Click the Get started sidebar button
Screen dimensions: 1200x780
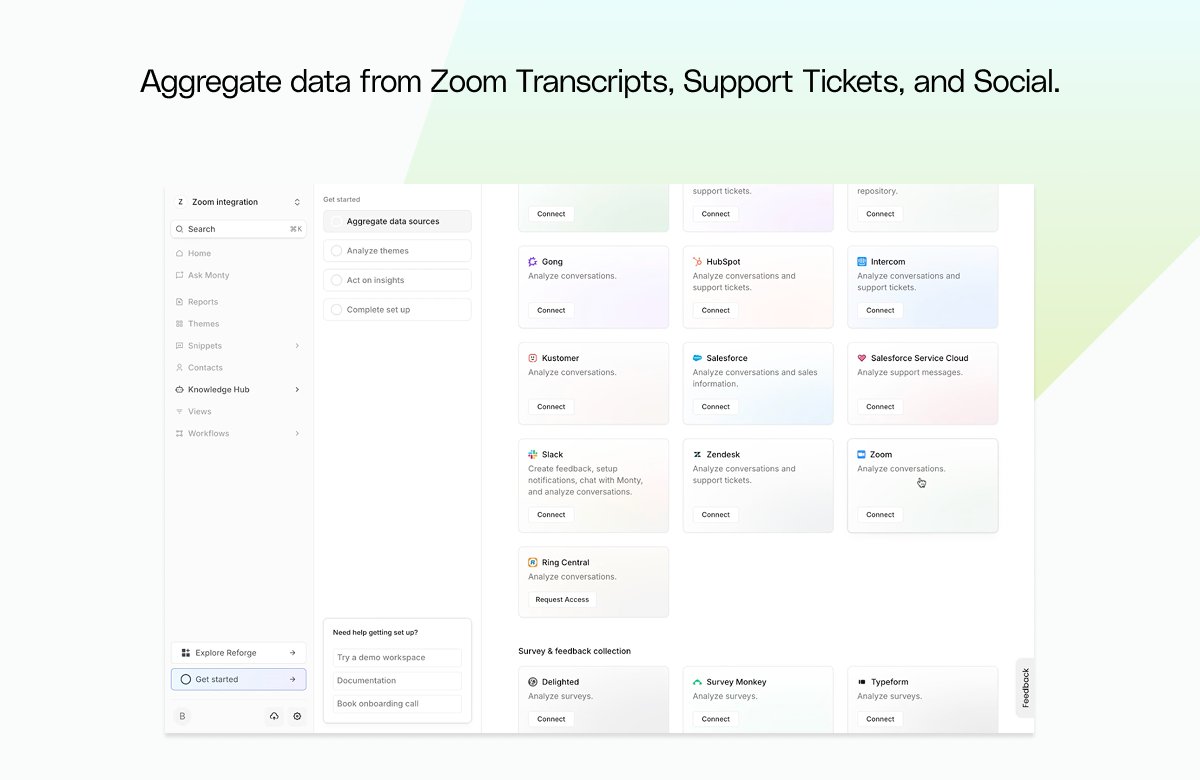[238, 680]
